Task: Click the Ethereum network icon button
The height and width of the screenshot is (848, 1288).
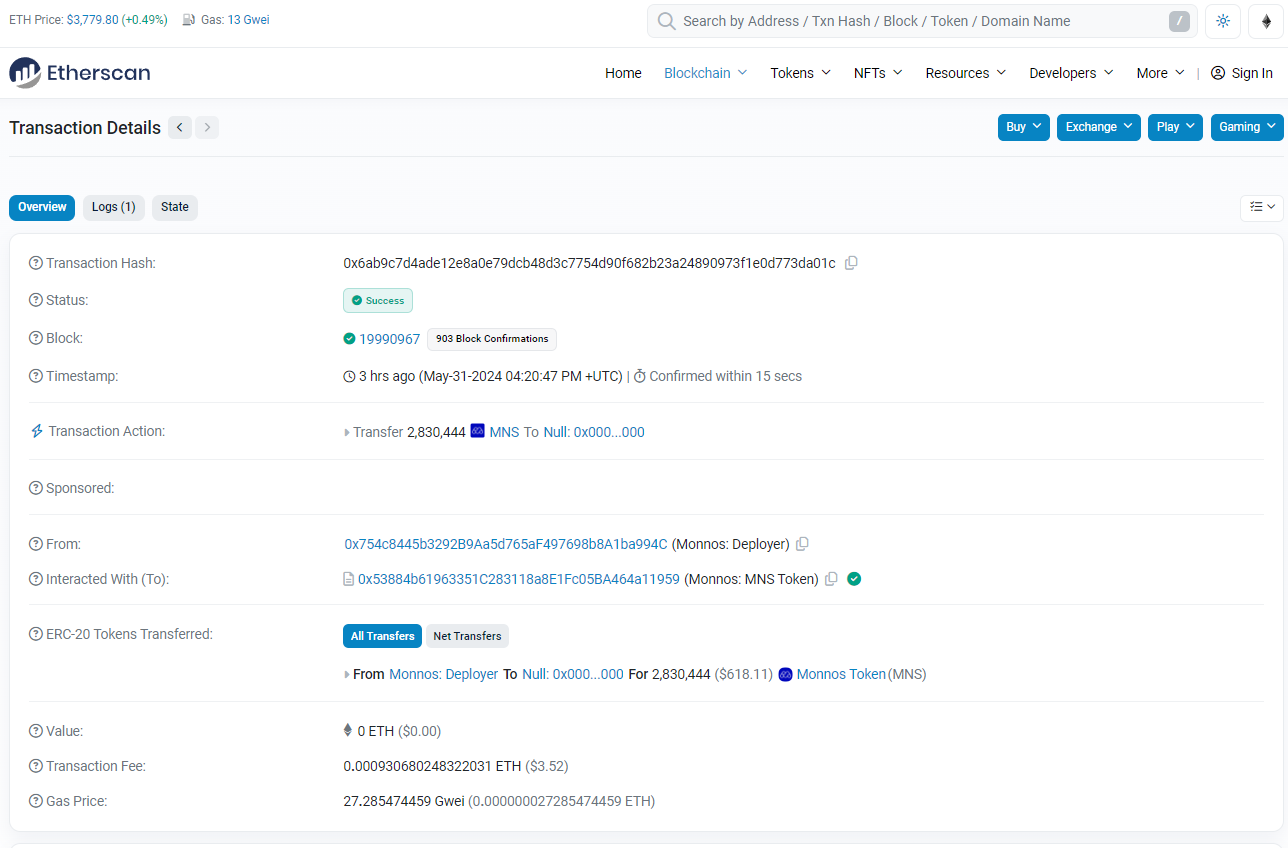Action: pyautogui.click(x=1266, y=21)
